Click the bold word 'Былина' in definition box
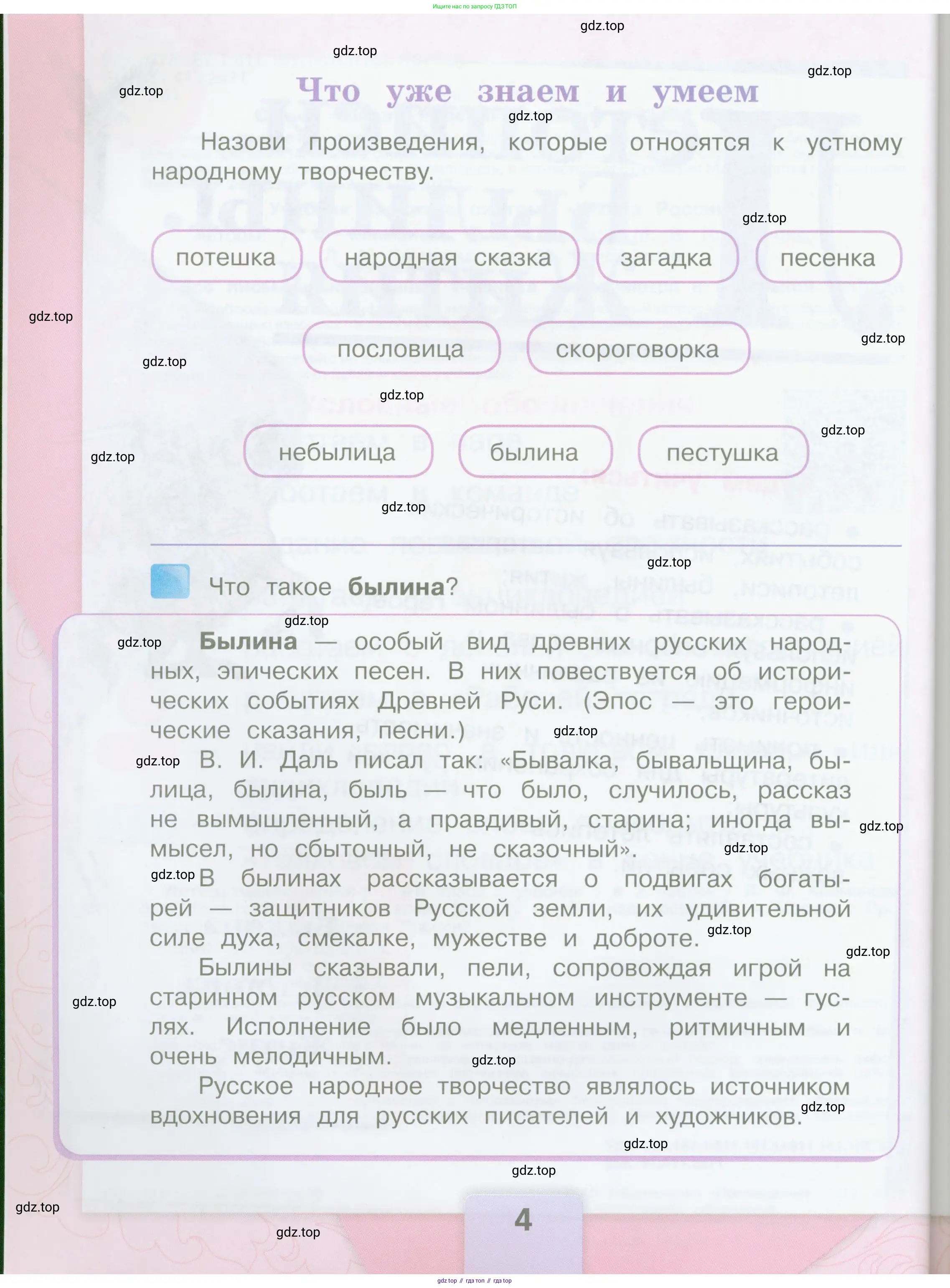 (249, 641)
